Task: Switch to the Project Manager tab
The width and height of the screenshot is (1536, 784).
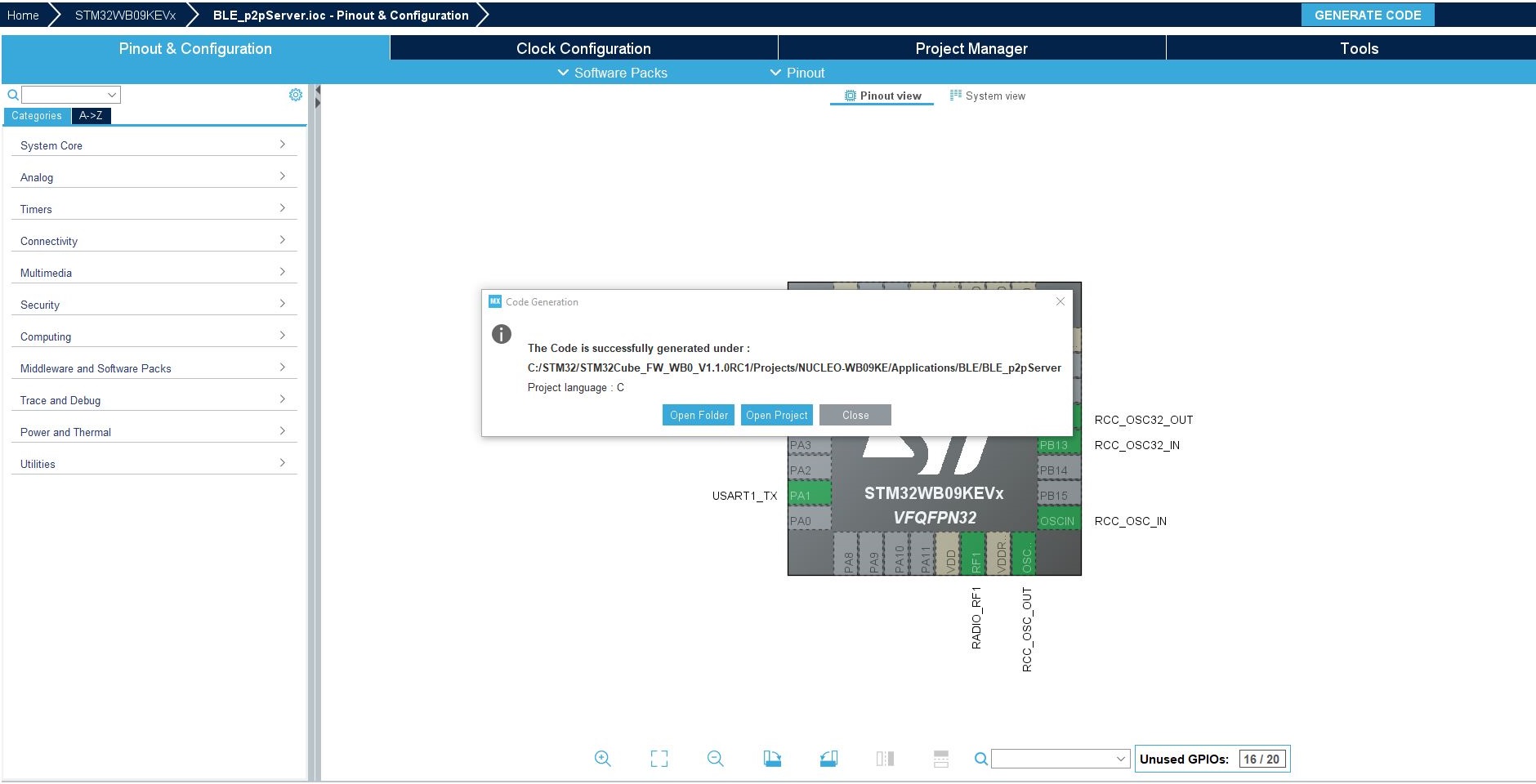Action: (971, 48)
